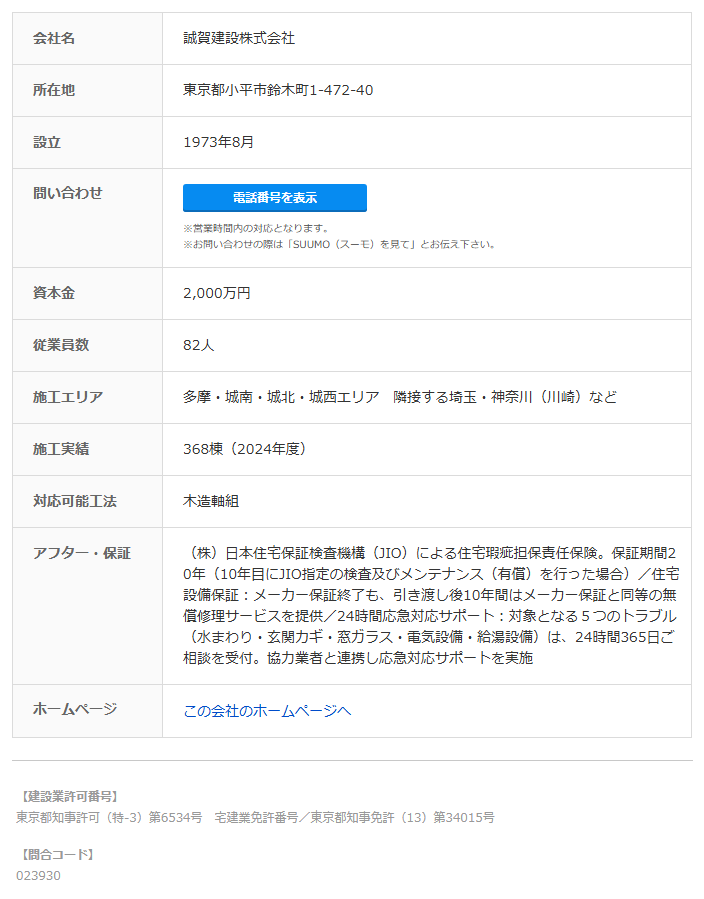Click the construction area text starting 多摩・城南

[x=400, y=397]
